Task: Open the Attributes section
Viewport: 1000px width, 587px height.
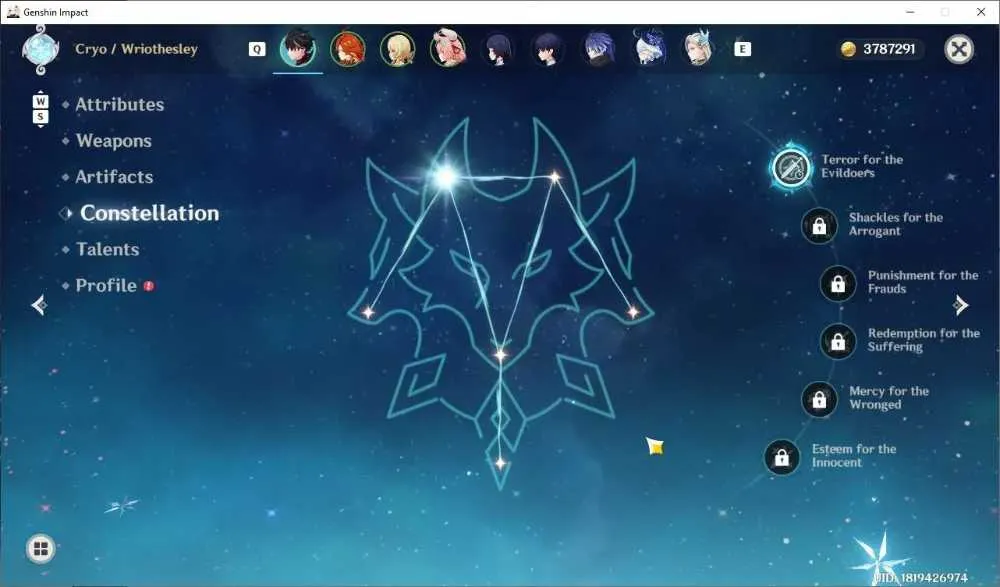Action: tap(119, 105)
